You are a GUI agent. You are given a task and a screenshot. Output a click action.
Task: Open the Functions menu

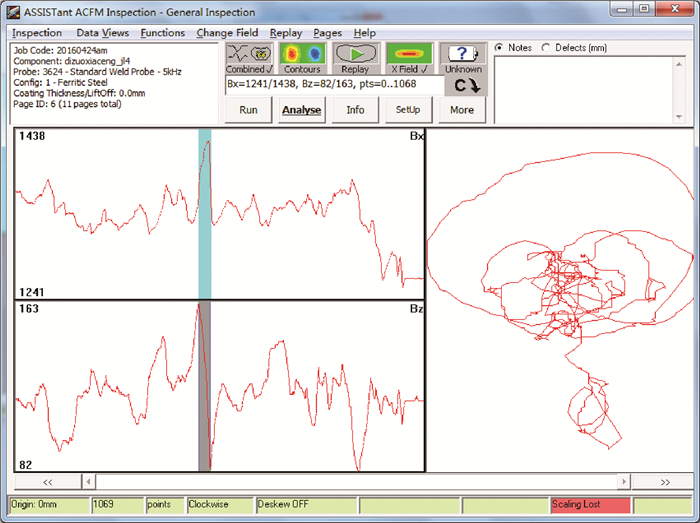pos(162,33)
